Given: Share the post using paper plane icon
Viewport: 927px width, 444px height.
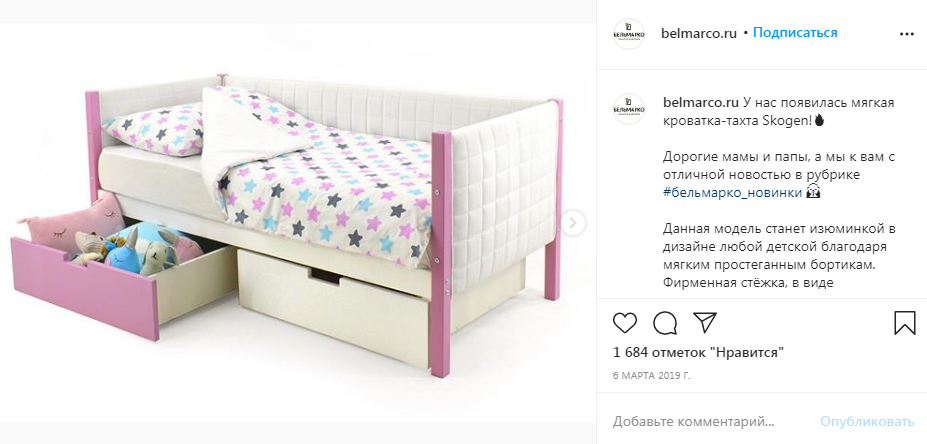Looking at the screenshot, I should 705,322.
